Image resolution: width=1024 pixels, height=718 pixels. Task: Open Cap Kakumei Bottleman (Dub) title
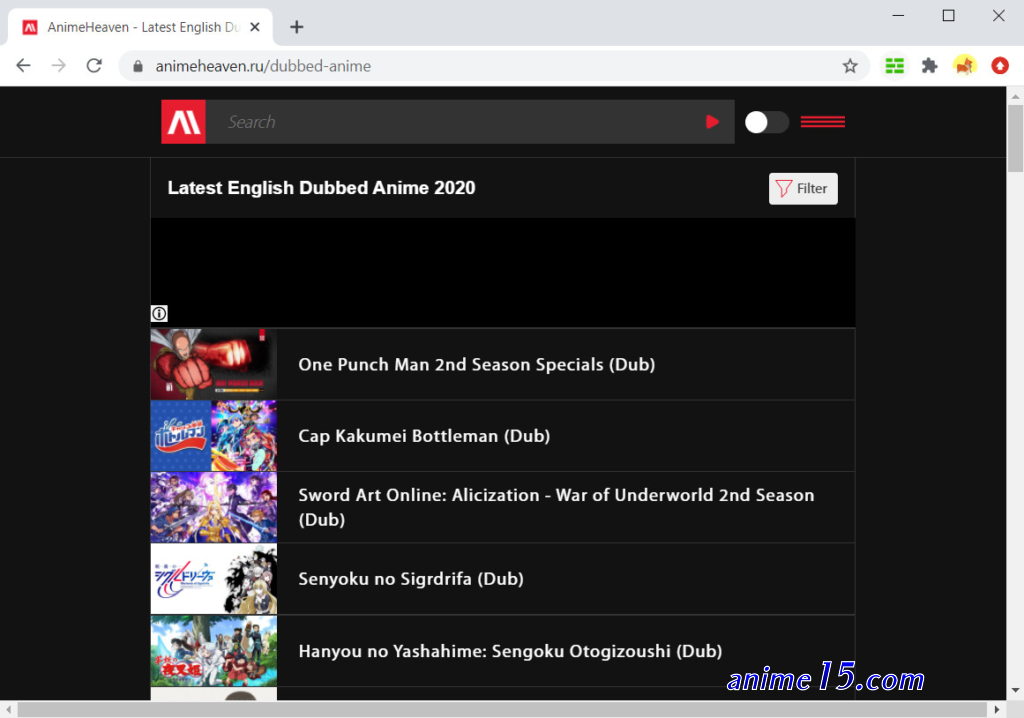(424, 436)
